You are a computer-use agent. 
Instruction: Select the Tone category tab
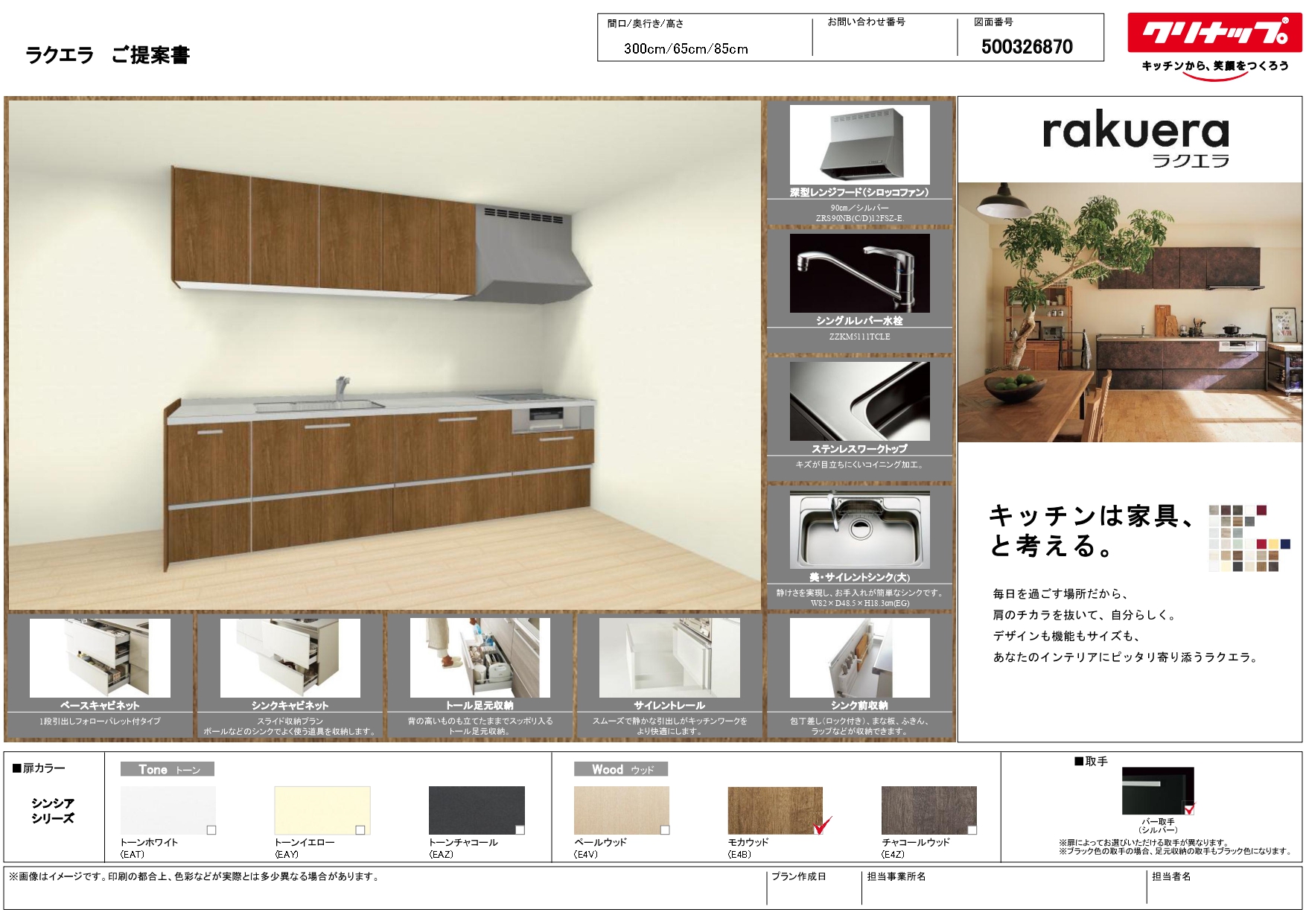pos(168,769)
